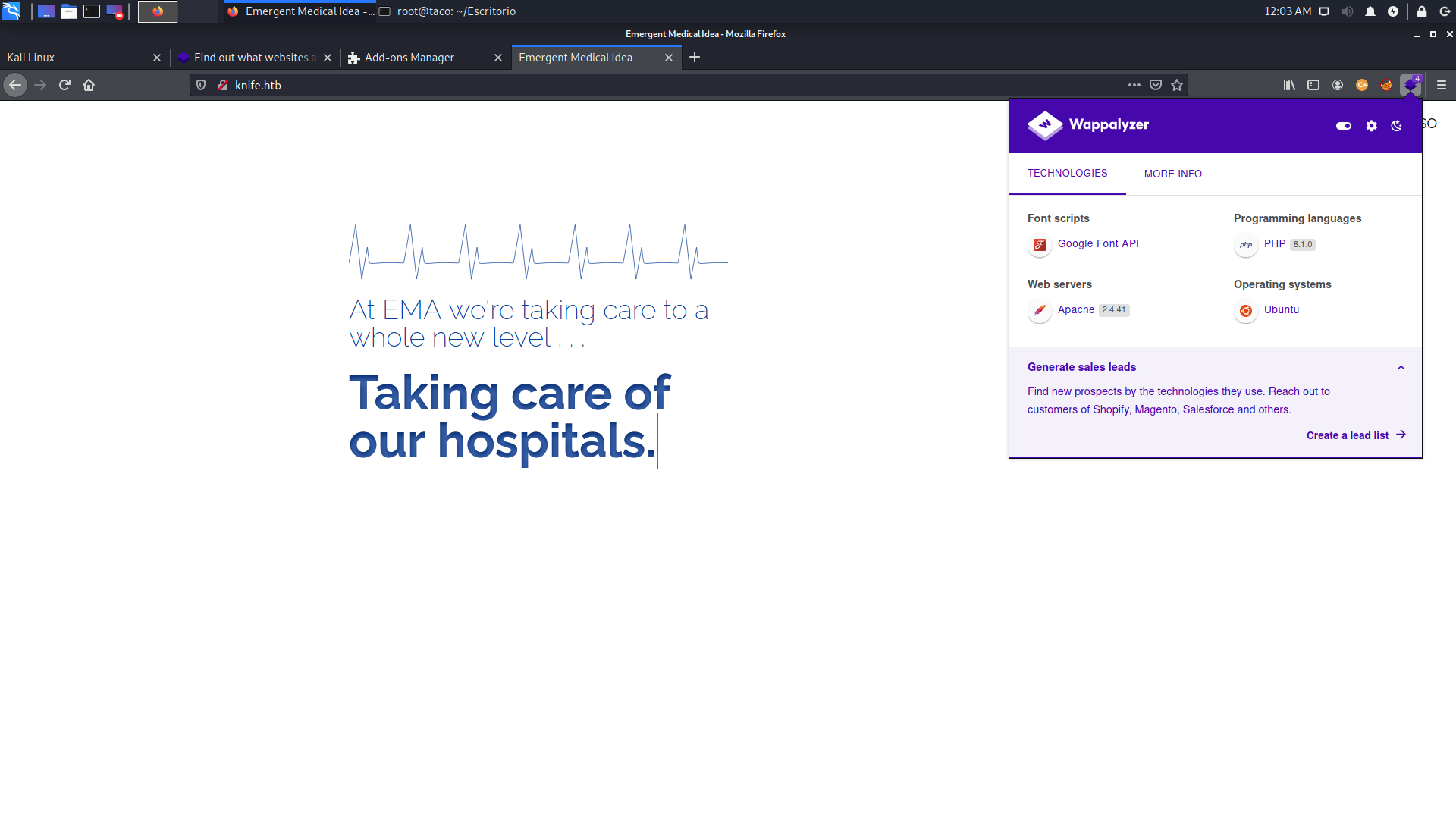Collapse the Generate sales leads section

point(1401,368)
